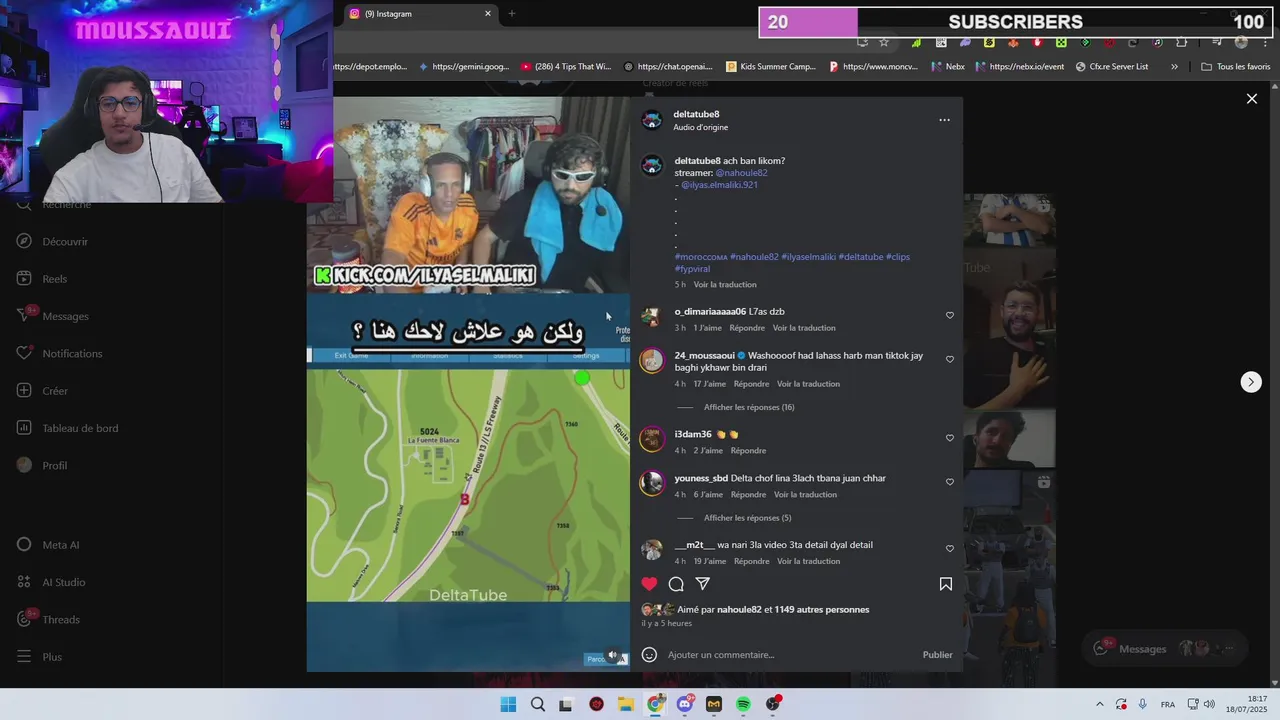Open Tous les favoris folder
This screenshot has width=1280, height=720.
[x=1236, y=67]
